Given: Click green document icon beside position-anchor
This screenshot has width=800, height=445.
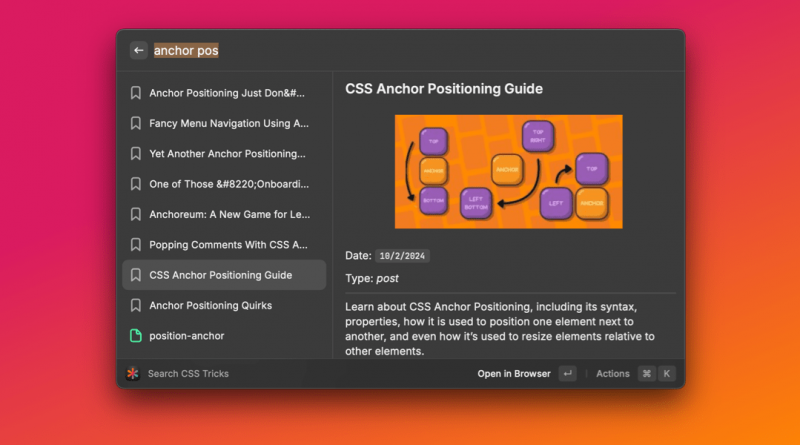Looking at the screenshot, I should [135, 335].
